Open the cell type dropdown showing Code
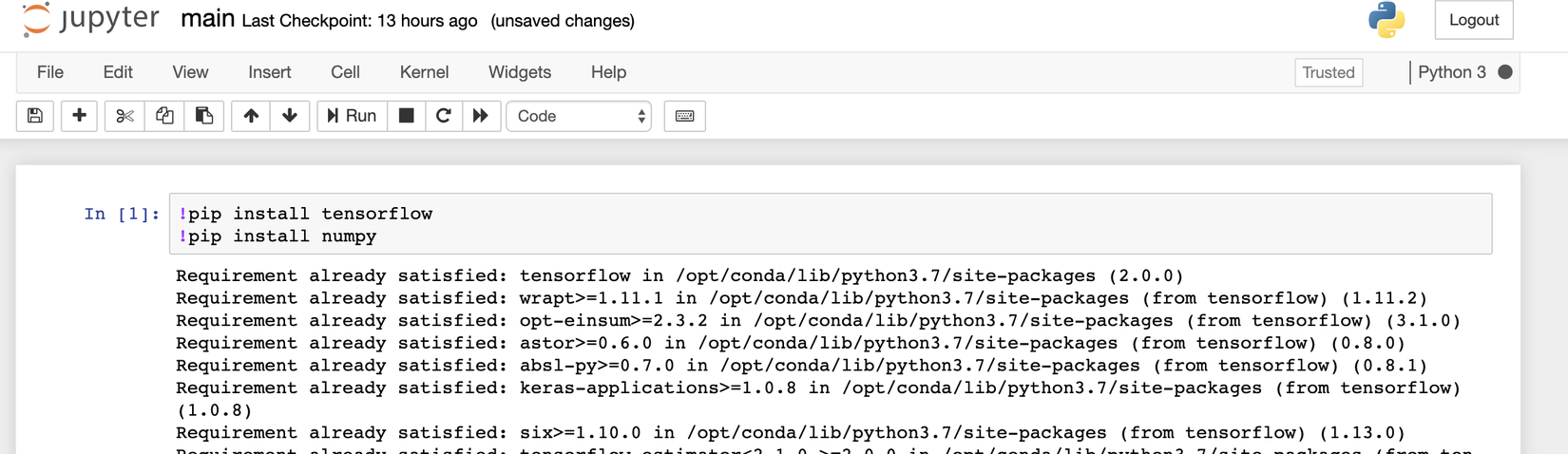The width and height of the screenshot is (1568, 454). point(579,116)
